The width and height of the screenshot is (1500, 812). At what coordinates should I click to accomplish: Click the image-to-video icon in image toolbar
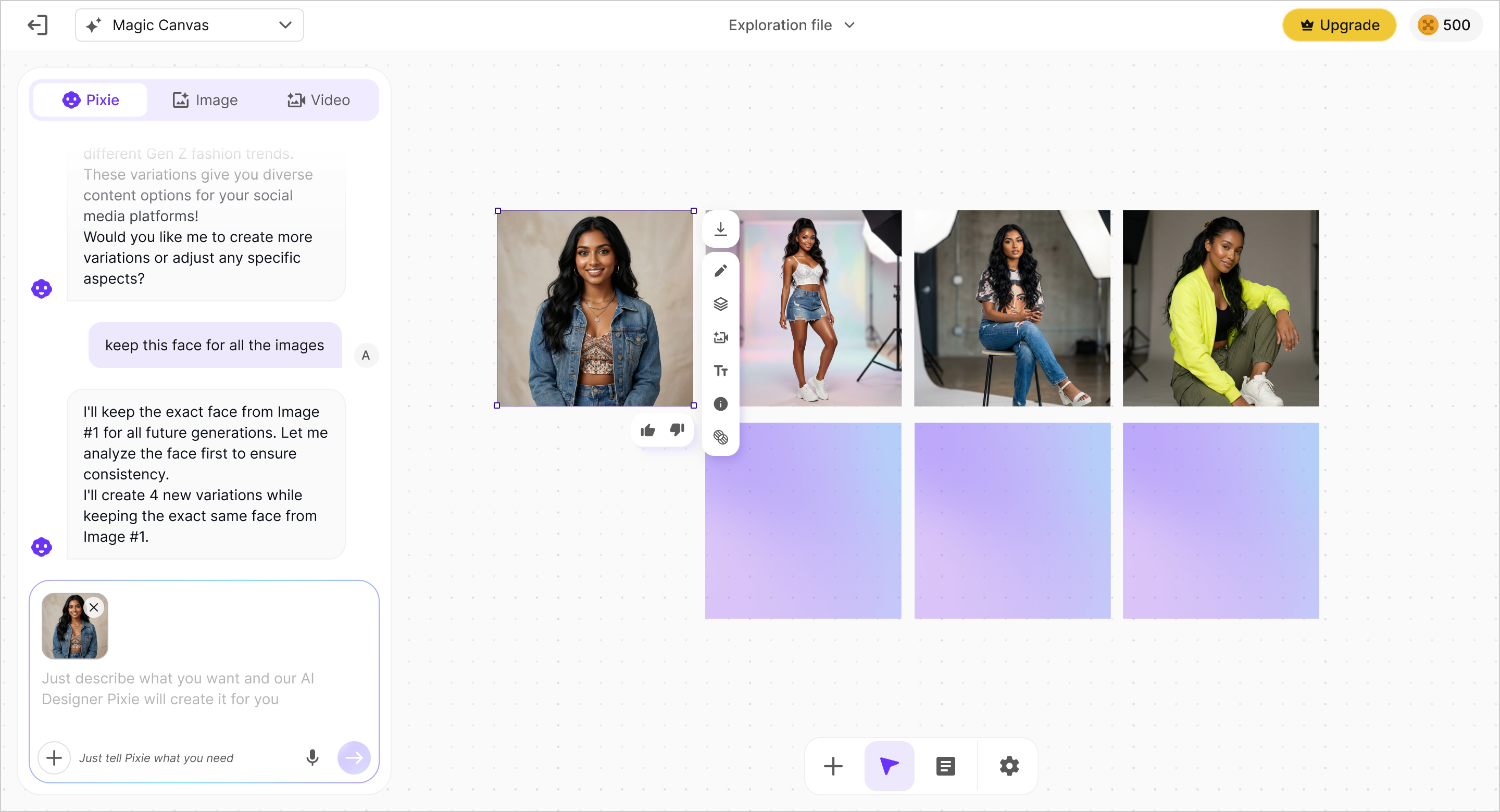(x=721, y=337)
